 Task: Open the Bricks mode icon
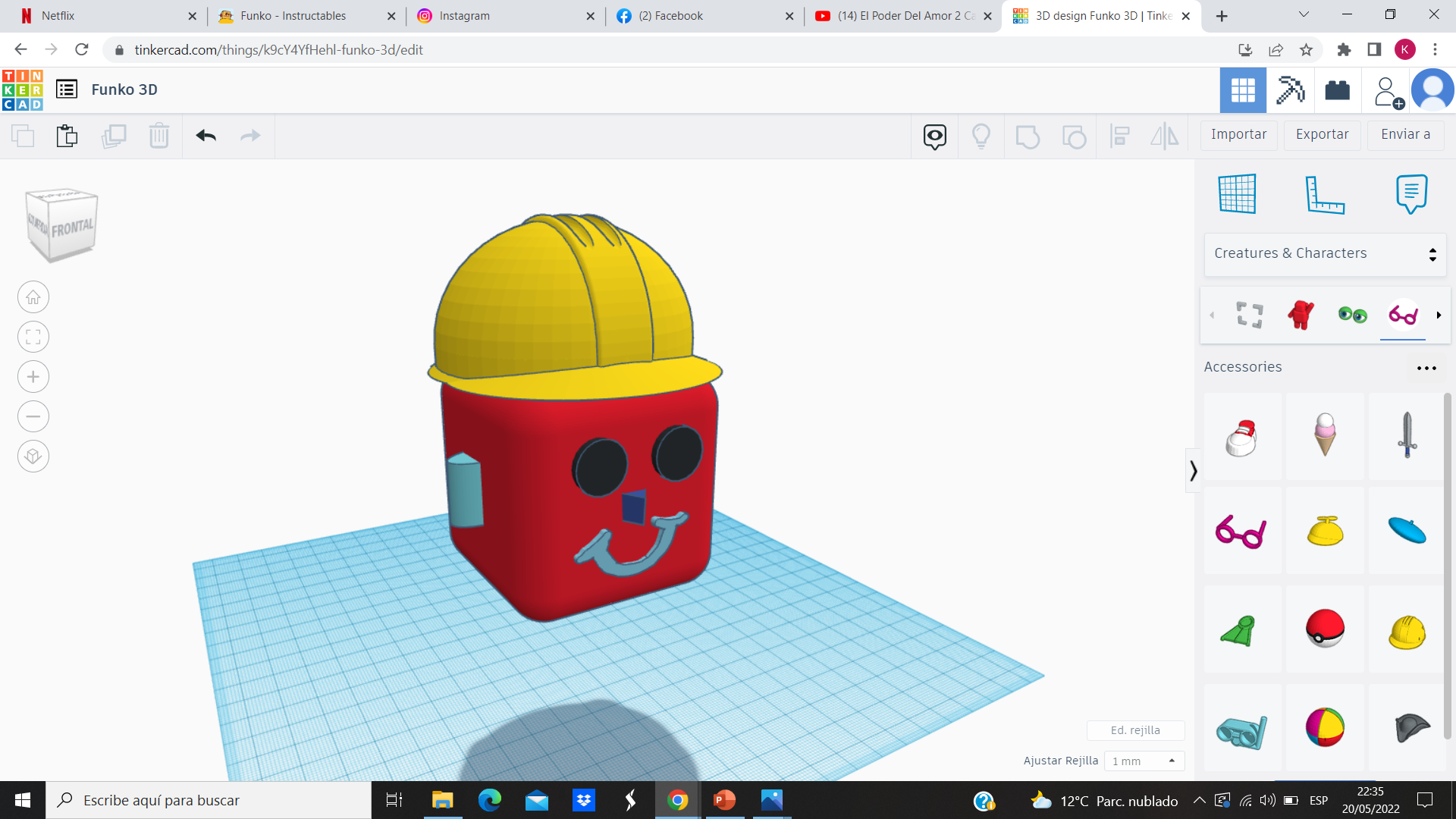tap(1337, 90)
